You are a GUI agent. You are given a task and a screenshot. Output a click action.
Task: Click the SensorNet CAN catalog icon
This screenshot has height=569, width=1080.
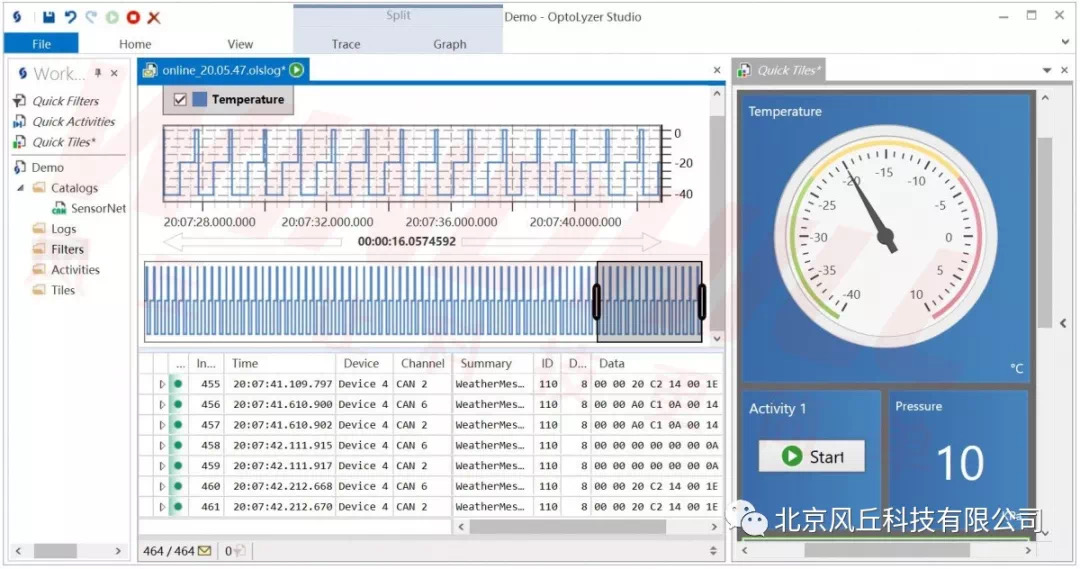click(x=59, y=209)
